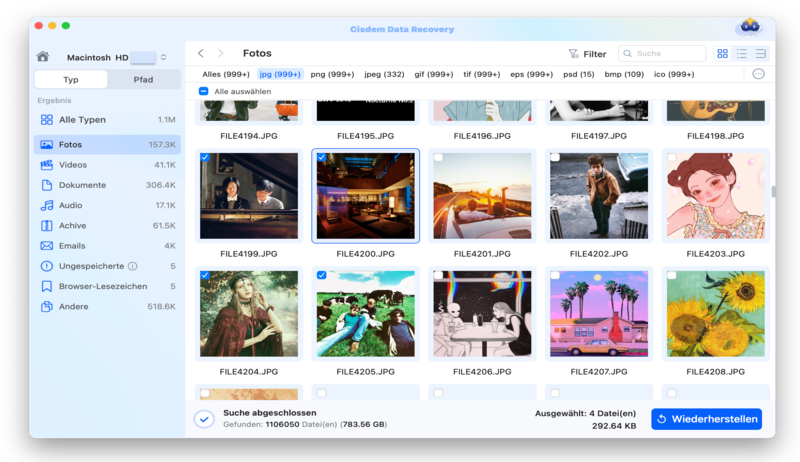The width and height of the screenshot is (800, 462).
Task: Click the Wiederherstellen button
Action: 706,419
